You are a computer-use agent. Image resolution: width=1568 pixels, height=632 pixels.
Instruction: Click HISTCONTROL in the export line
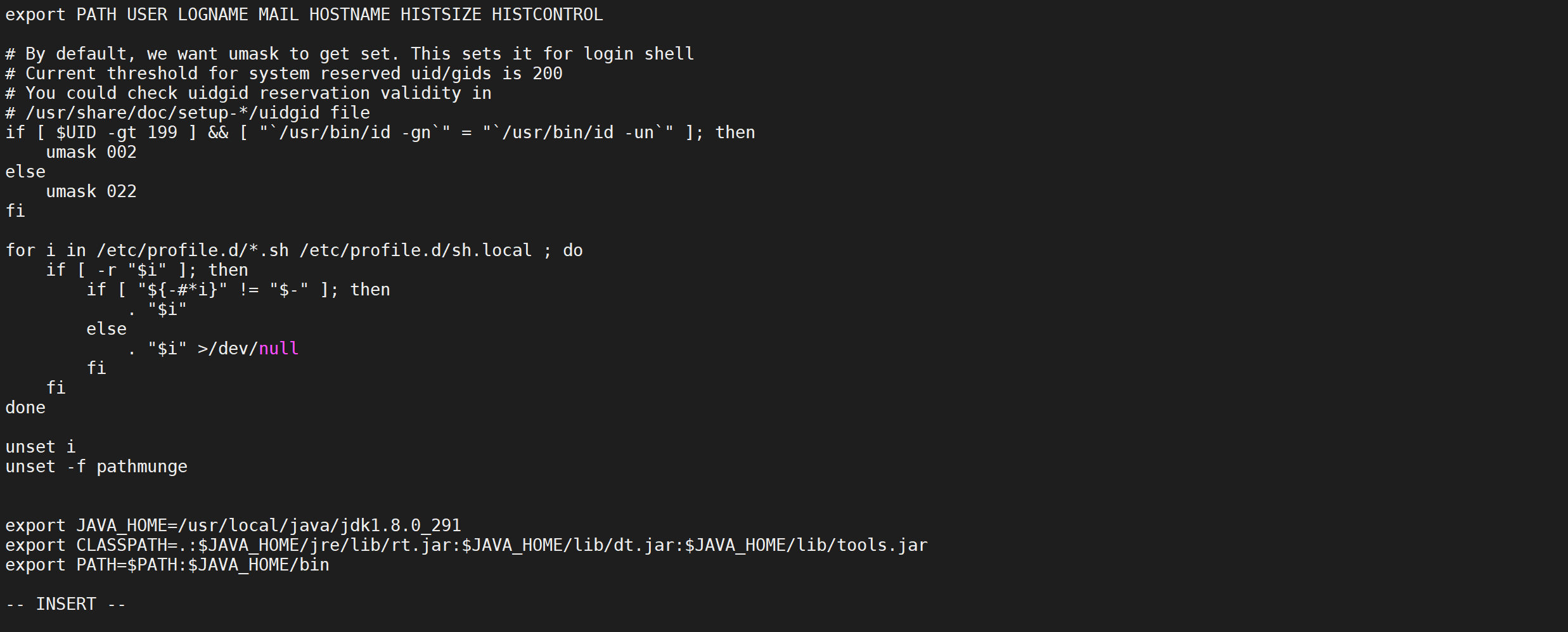[548, 15]
